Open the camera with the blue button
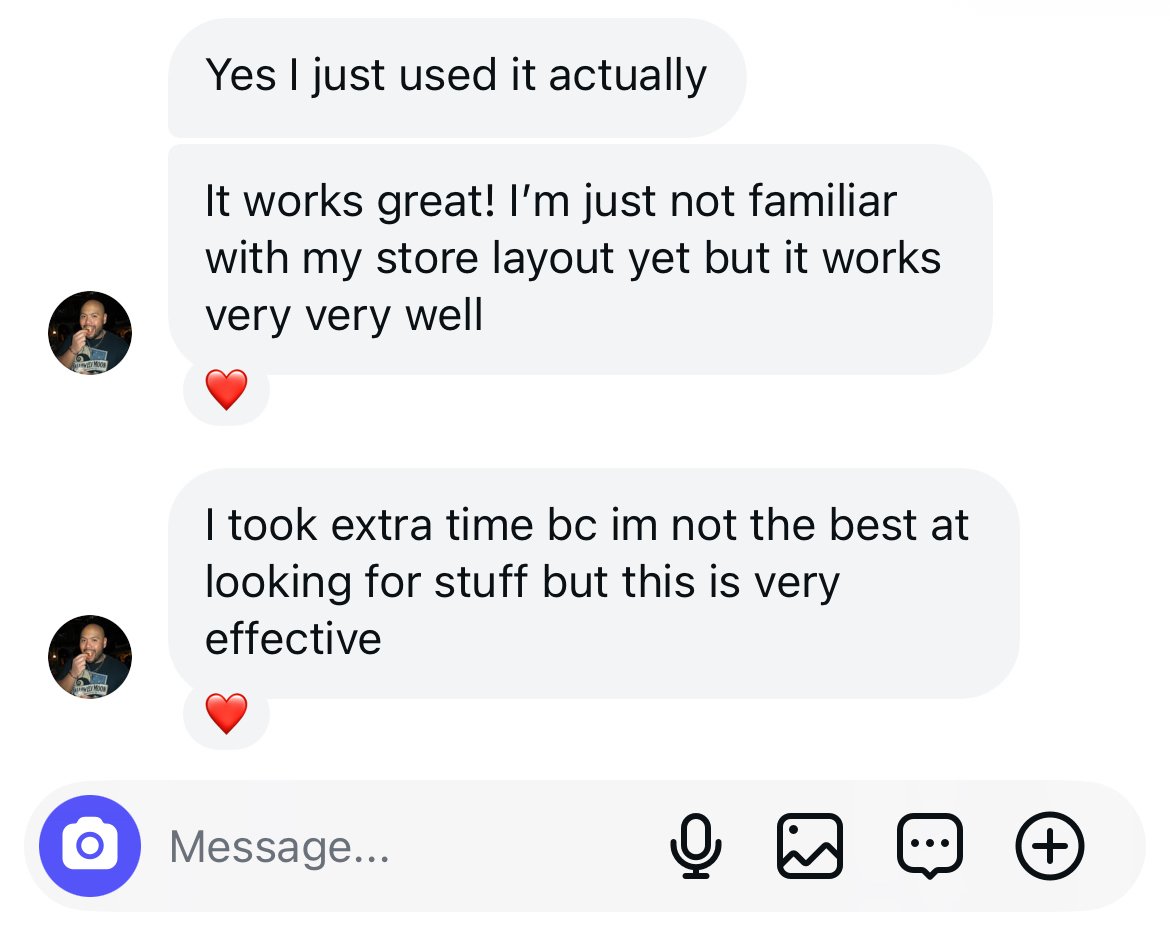This screenshot has height=925, width=1170. pos(90,846)
